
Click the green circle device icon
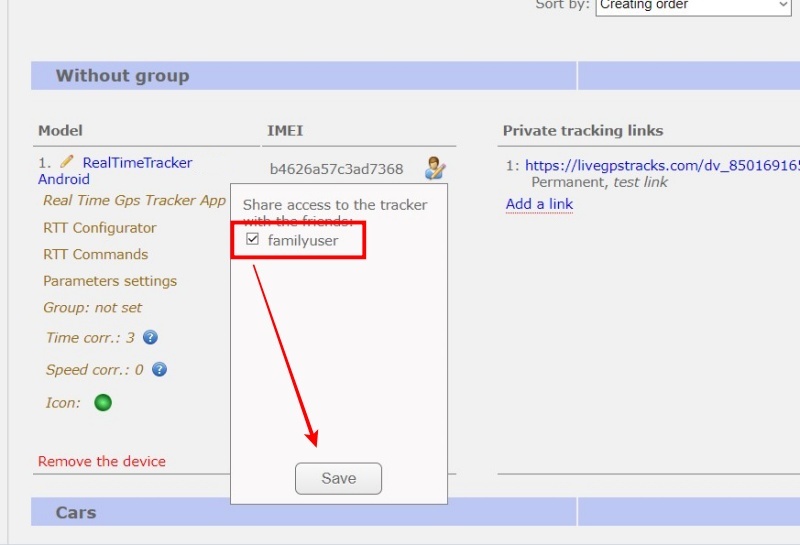(x=103, y=403)
